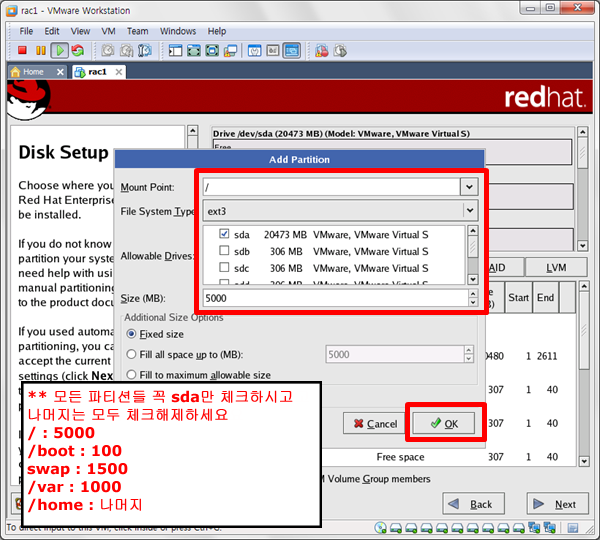600x540 pixels.
Task: Select Fill all space up to (MB)
Action: pyautogui.click(x=131, y=354)
